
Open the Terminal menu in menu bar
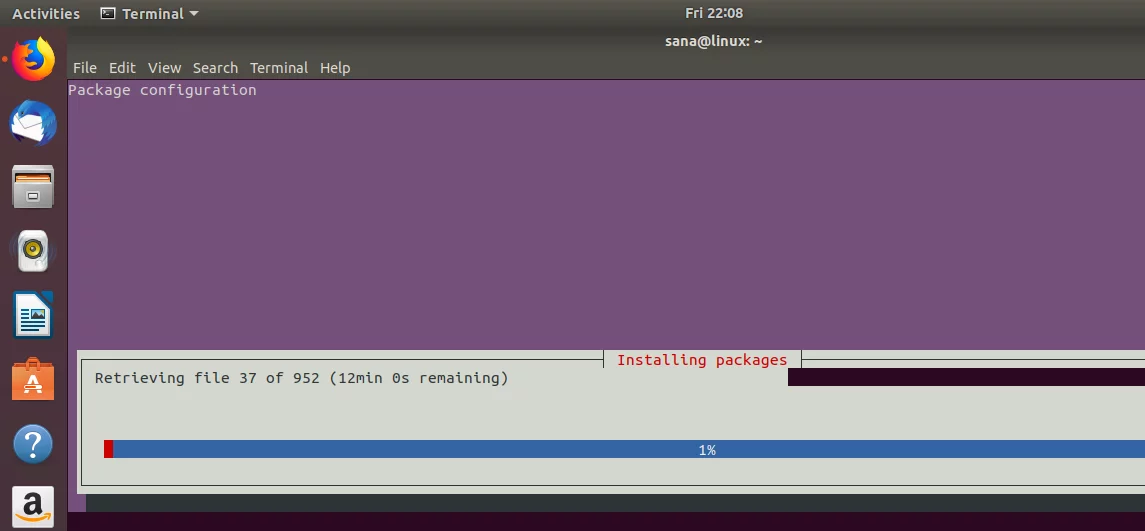(279, 68)
